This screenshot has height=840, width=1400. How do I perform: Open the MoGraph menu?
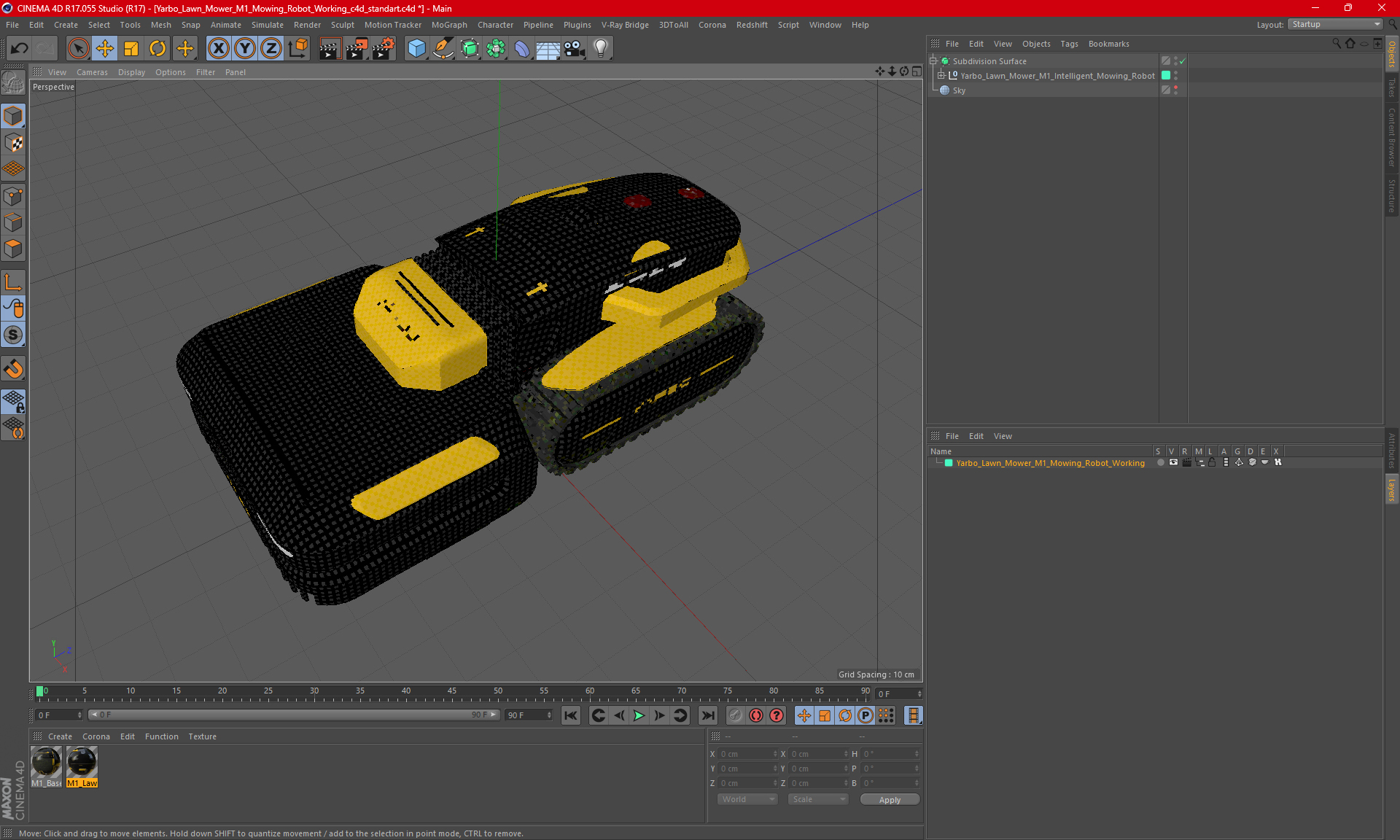click(x=449, y=25)
